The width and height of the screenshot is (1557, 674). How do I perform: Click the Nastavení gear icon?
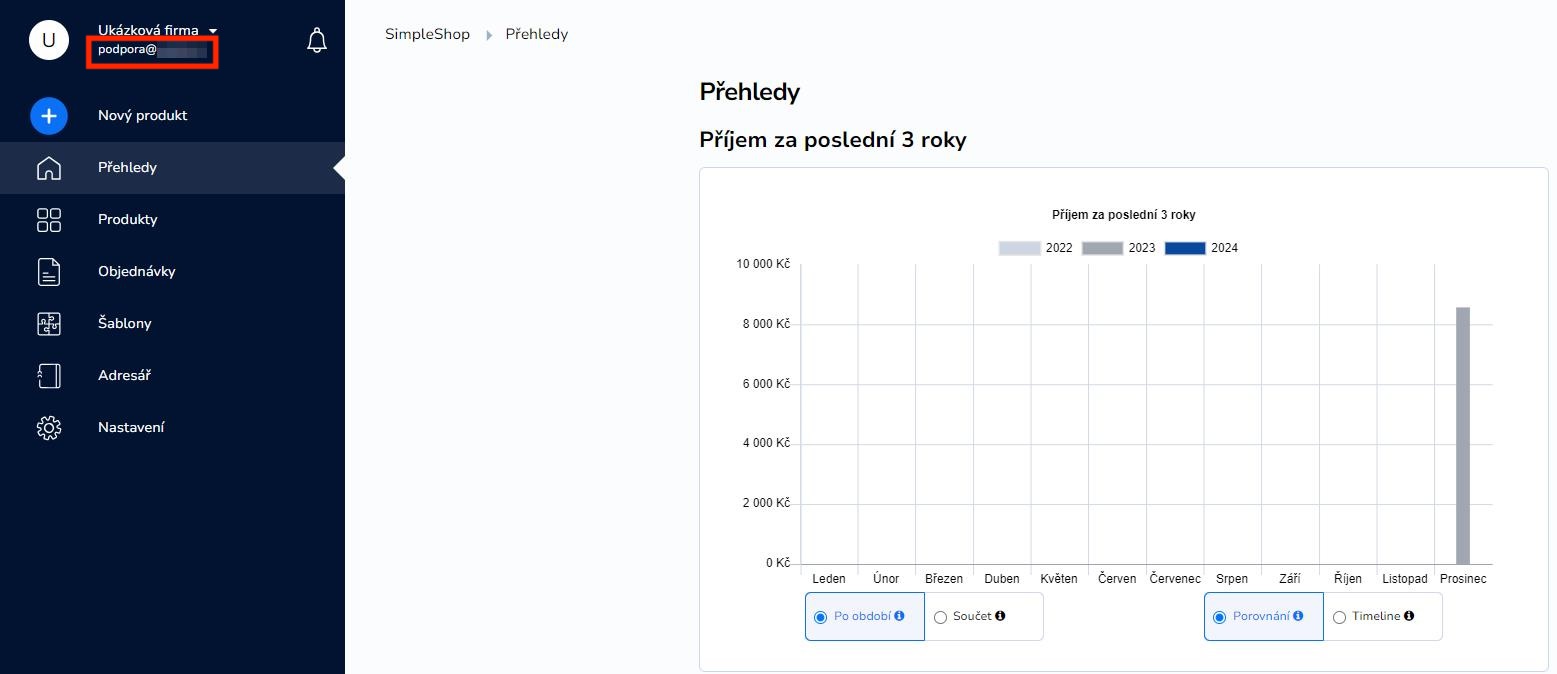click(48, 428)
